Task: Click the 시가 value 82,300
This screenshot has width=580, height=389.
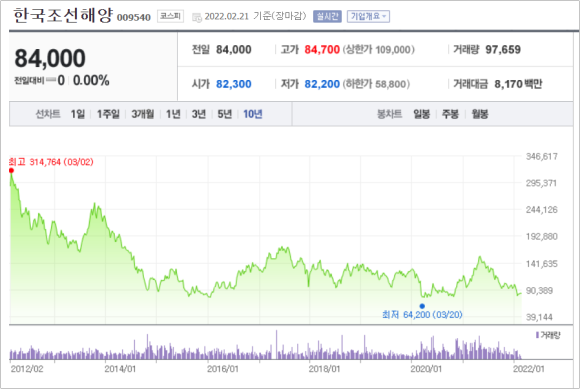Action: (233, 84)
